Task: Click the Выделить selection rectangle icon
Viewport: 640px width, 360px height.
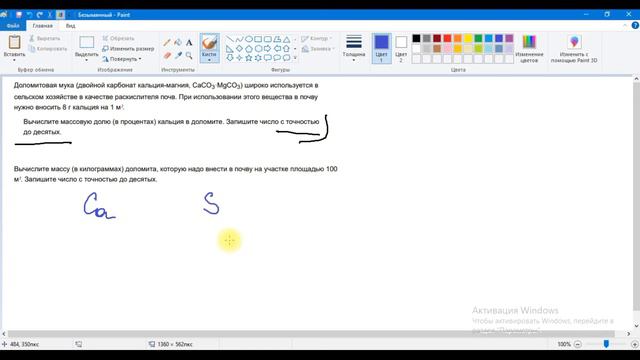Action: tap(87, 42)
